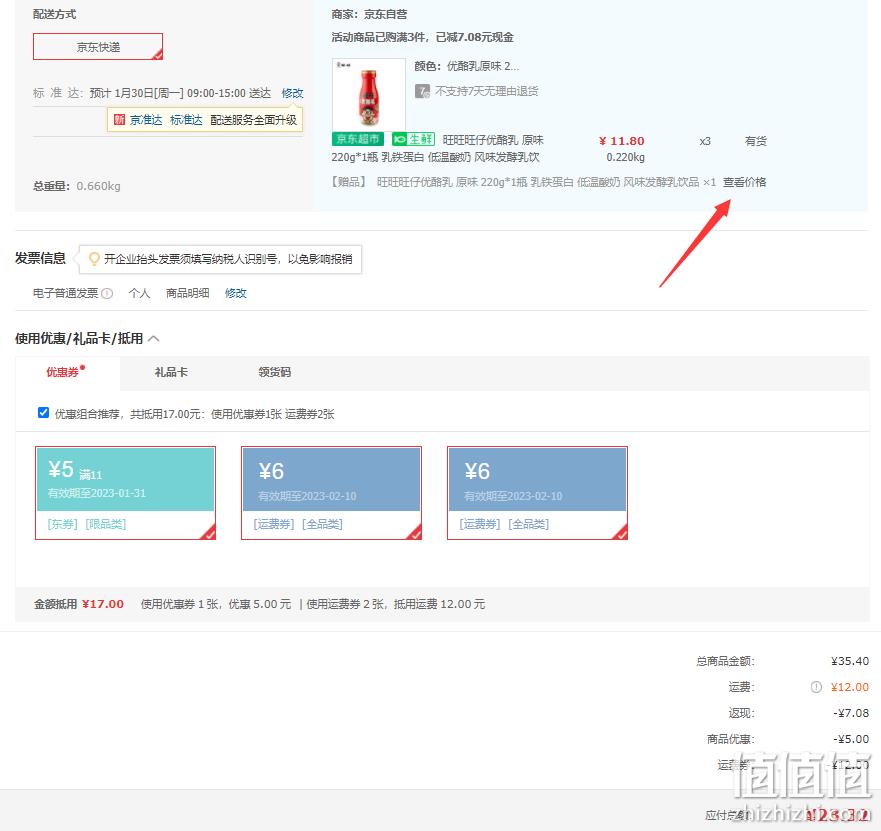The height and width of the screenshot is (831, 881).
Task: Click the 京准达 link
Action: pyautogui.click(x=146, y=120)
